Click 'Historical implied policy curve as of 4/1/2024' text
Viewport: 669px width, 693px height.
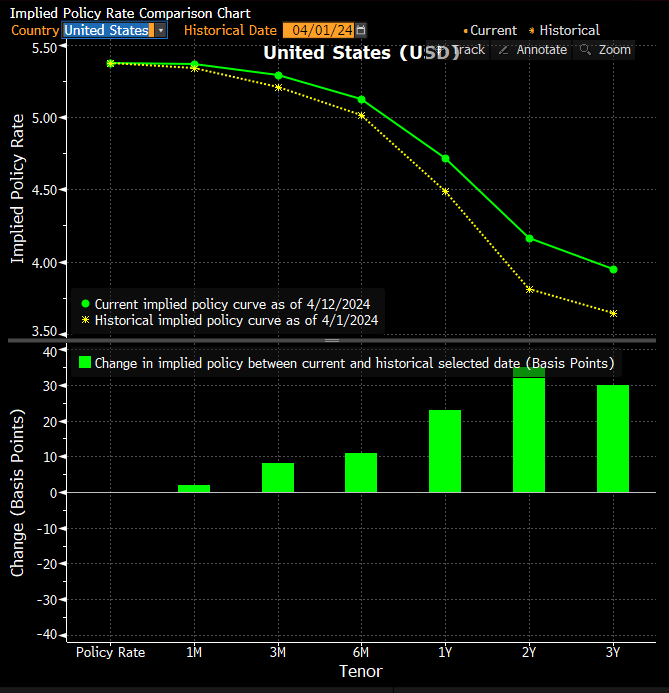click(x=236, y=320)
